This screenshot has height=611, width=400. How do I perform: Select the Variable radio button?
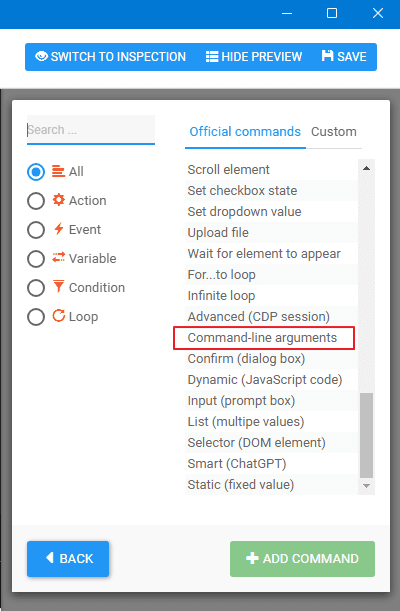36,259
